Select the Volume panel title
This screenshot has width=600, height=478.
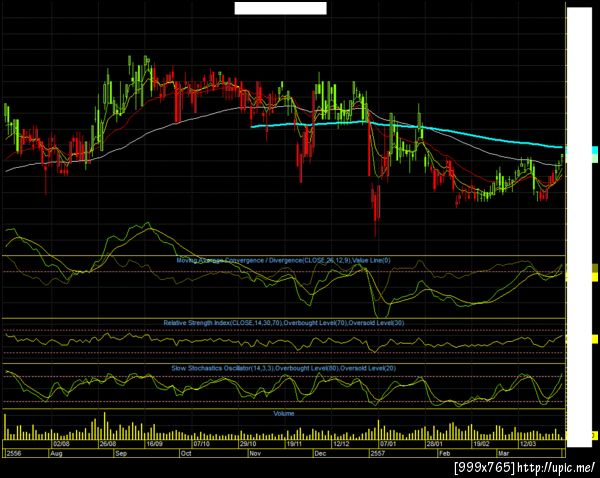[284, 413]
